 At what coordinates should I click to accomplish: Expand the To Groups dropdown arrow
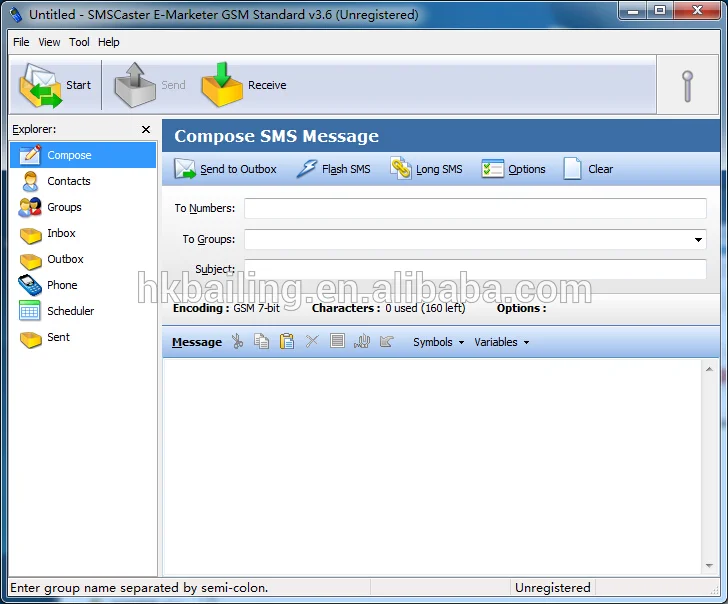(698, 240)
